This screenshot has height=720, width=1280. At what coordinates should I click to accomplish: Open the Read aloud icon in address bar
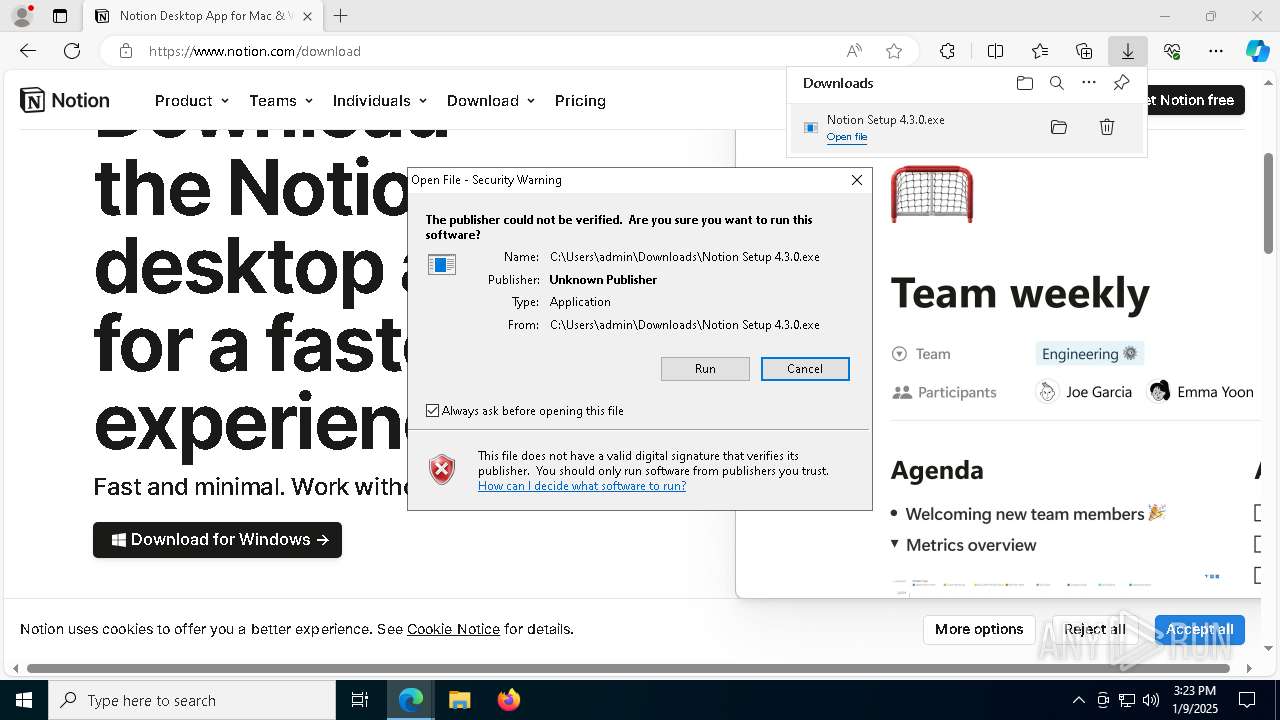coord(854,51)
